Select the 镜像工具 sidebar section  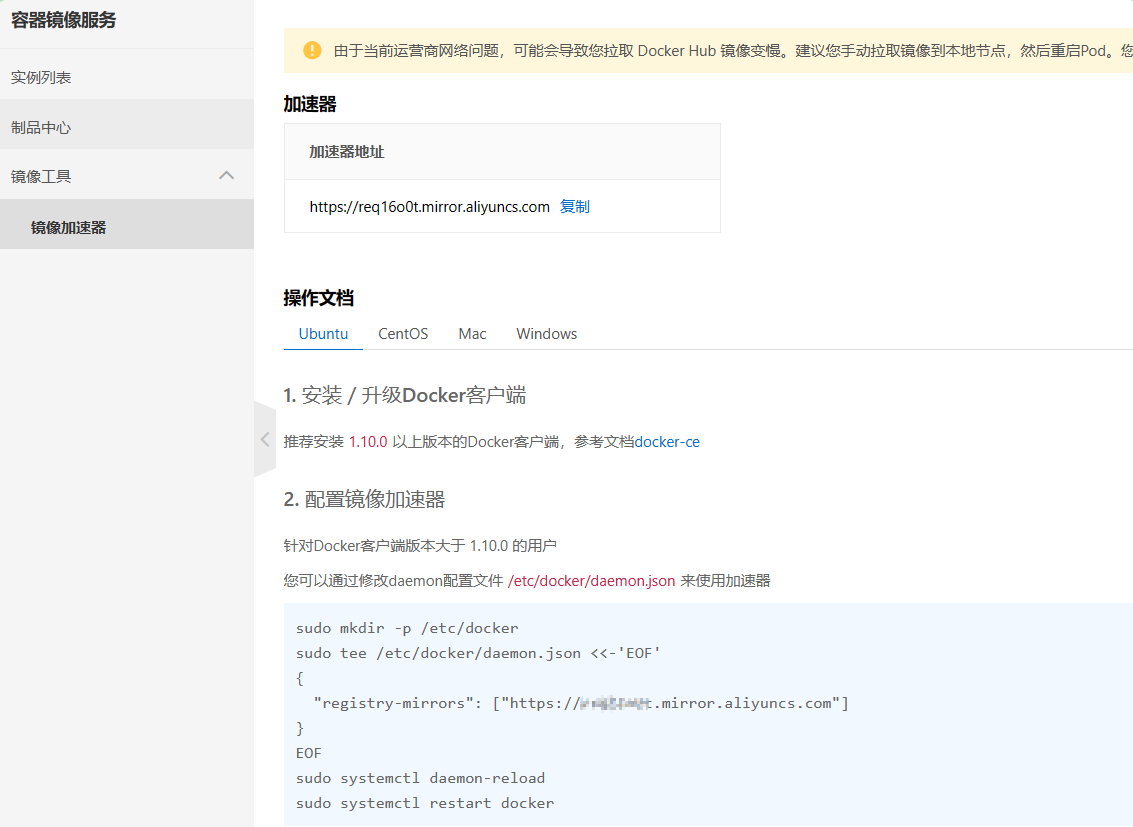point(126,176)
